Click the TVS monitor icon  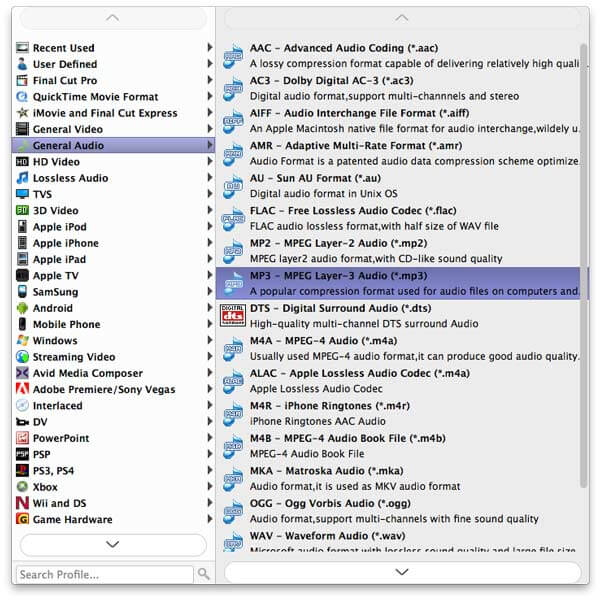pos(22,194)
